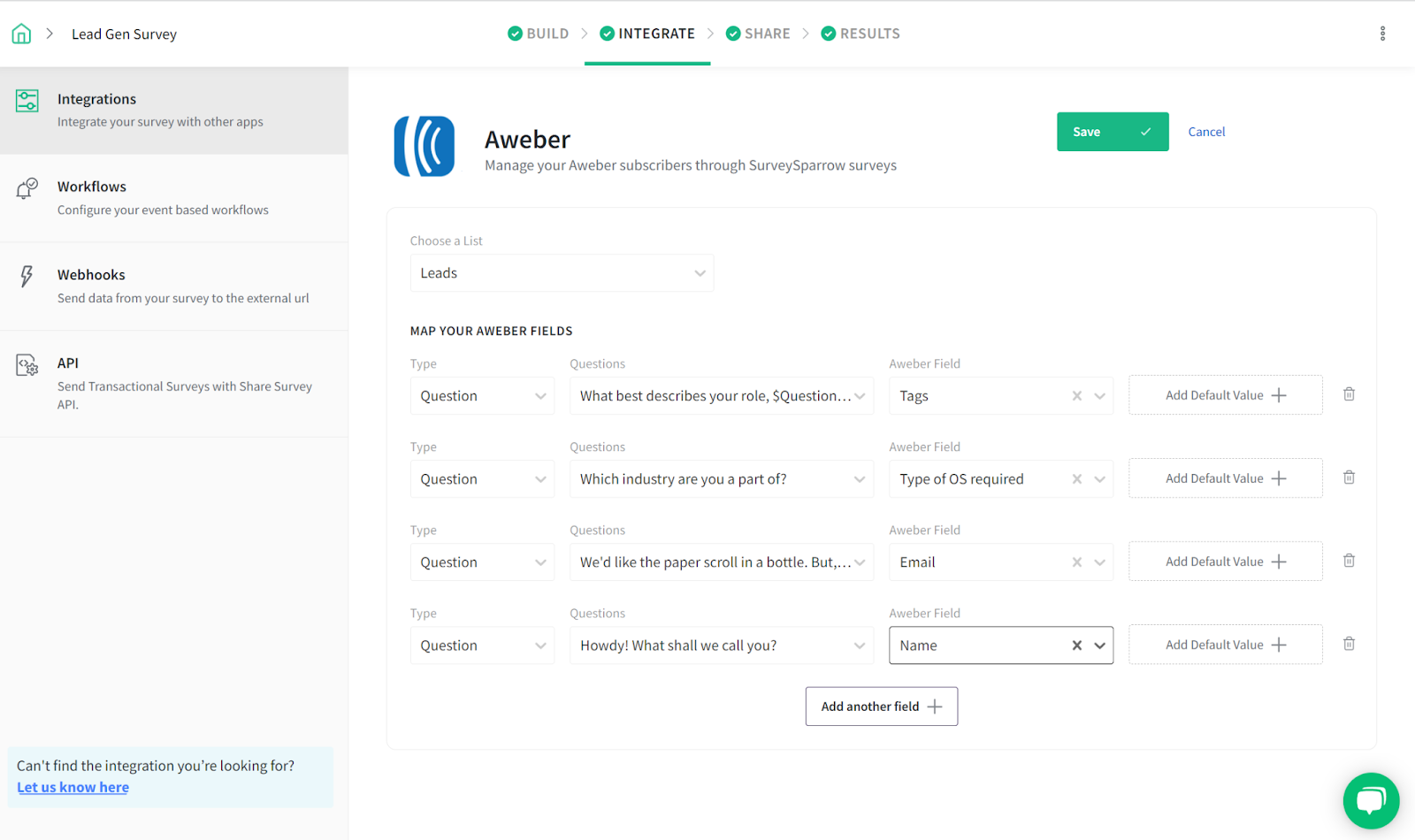Screen dimensions: 1415x840
Task: Clear the Email Aweber field selection
Action: (1077, 562)
